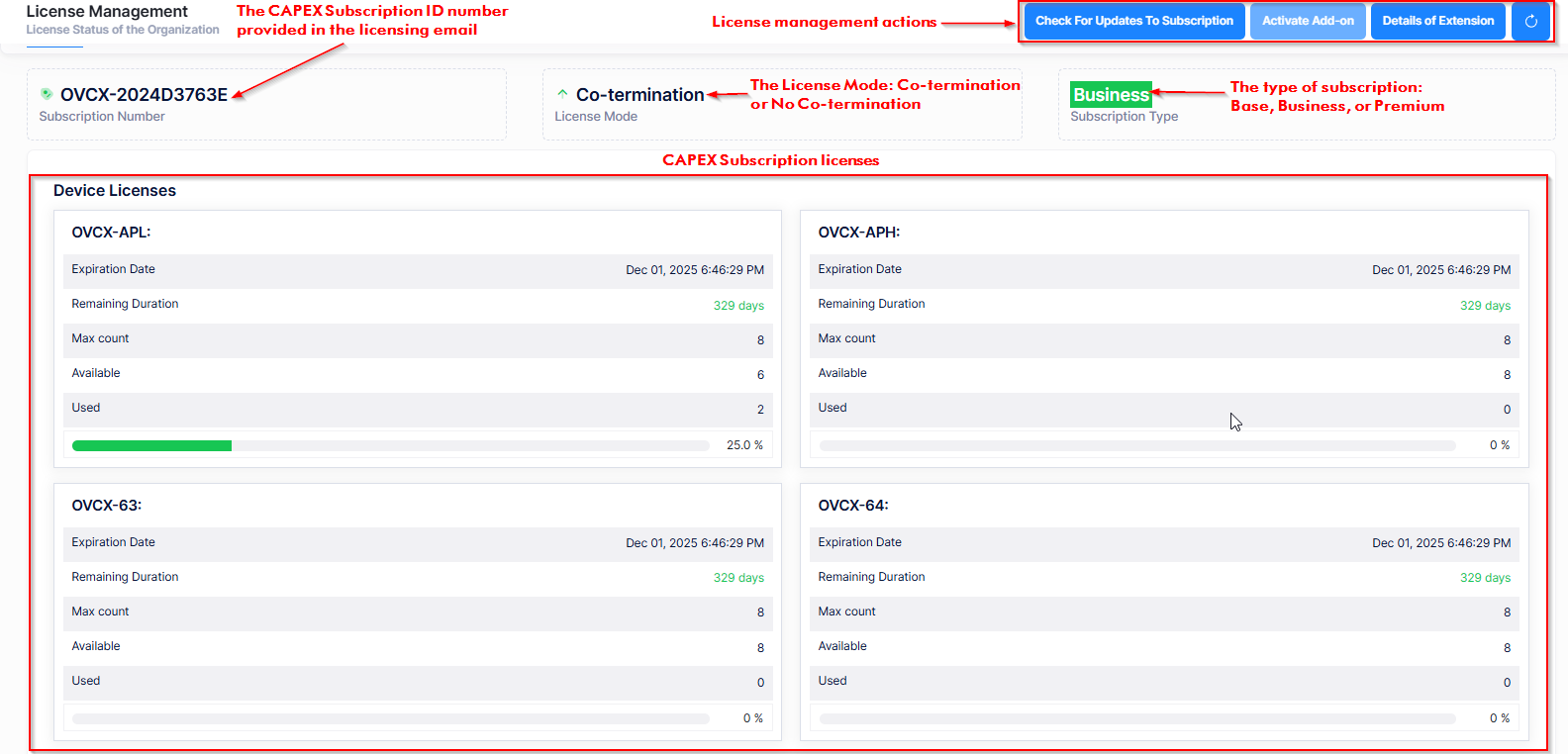Click the subscription number shield icon
Image resolution: width=1568 pixels, height=754 pixels.
[x=47, y=94]
